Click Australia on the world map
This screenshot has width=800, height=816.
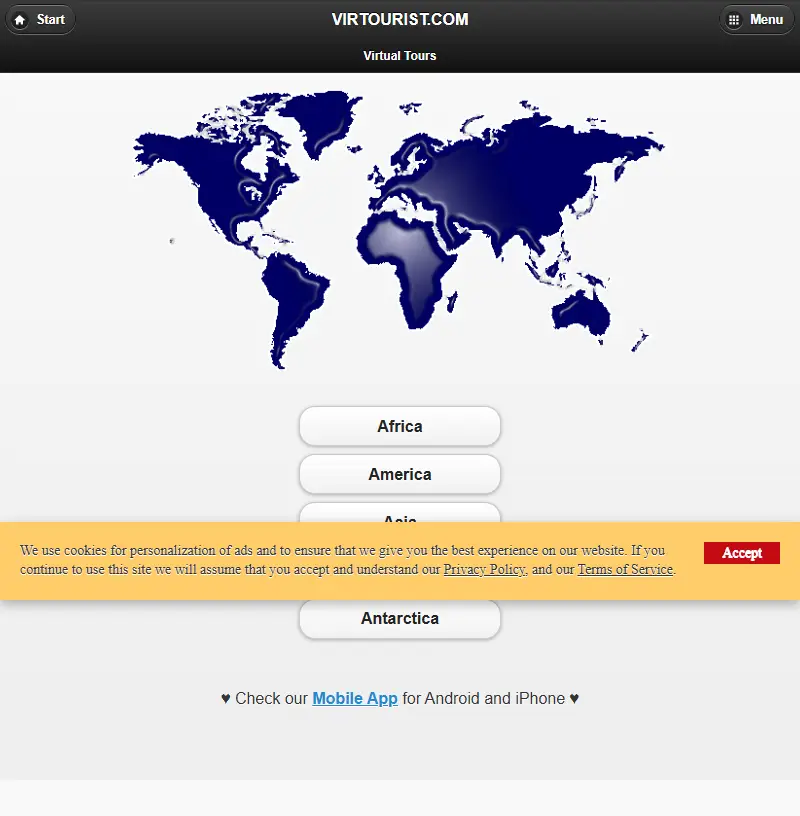(582, 313)
